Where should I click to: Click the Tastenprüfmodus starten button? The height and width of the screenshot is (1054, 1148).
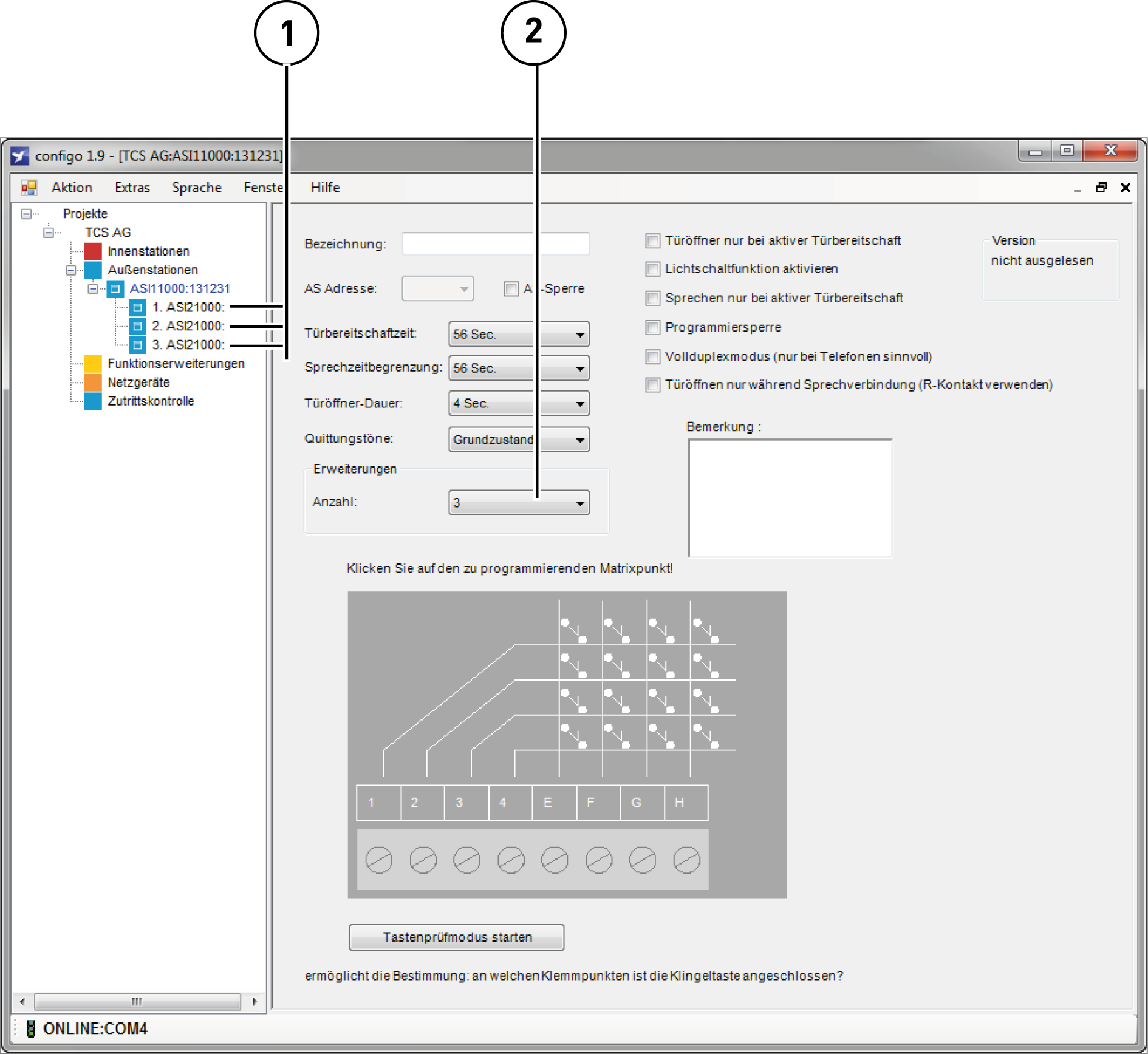tap(456, 937)
